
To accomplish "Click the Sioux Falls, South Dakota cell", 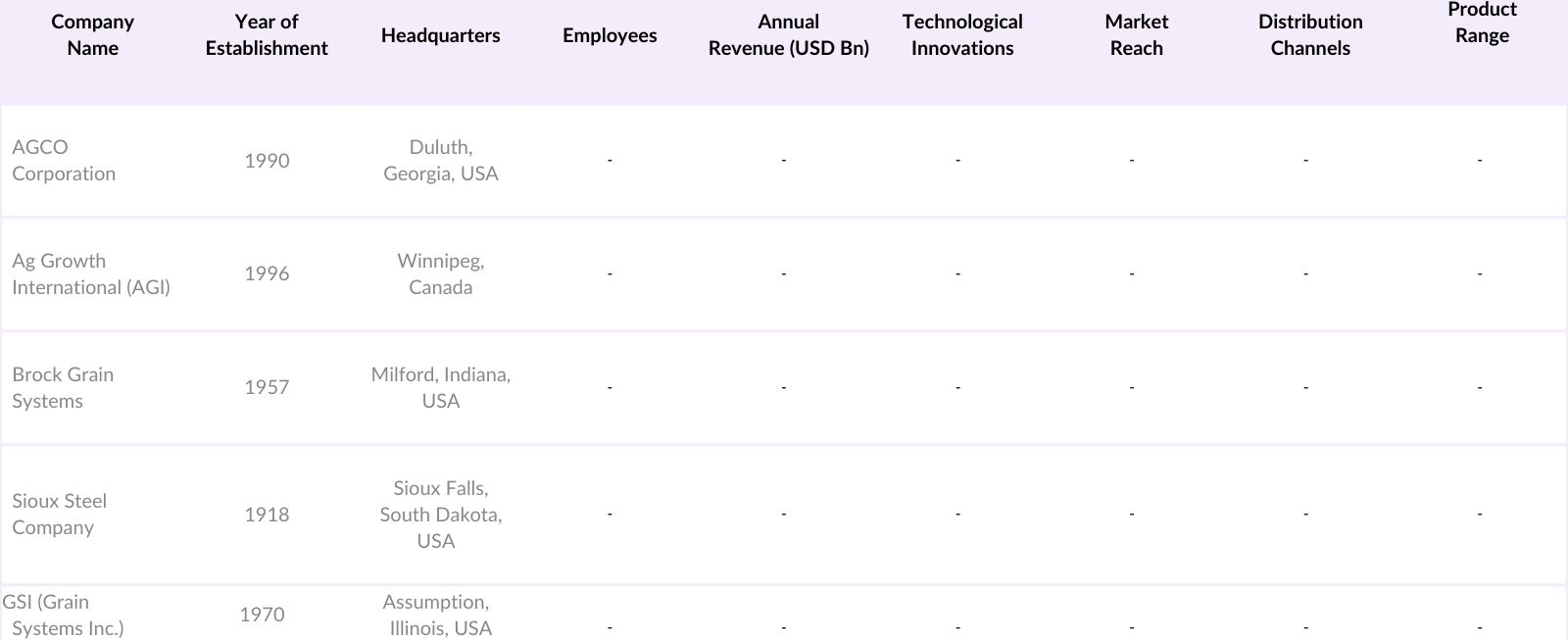I will (x=440, y=515).
